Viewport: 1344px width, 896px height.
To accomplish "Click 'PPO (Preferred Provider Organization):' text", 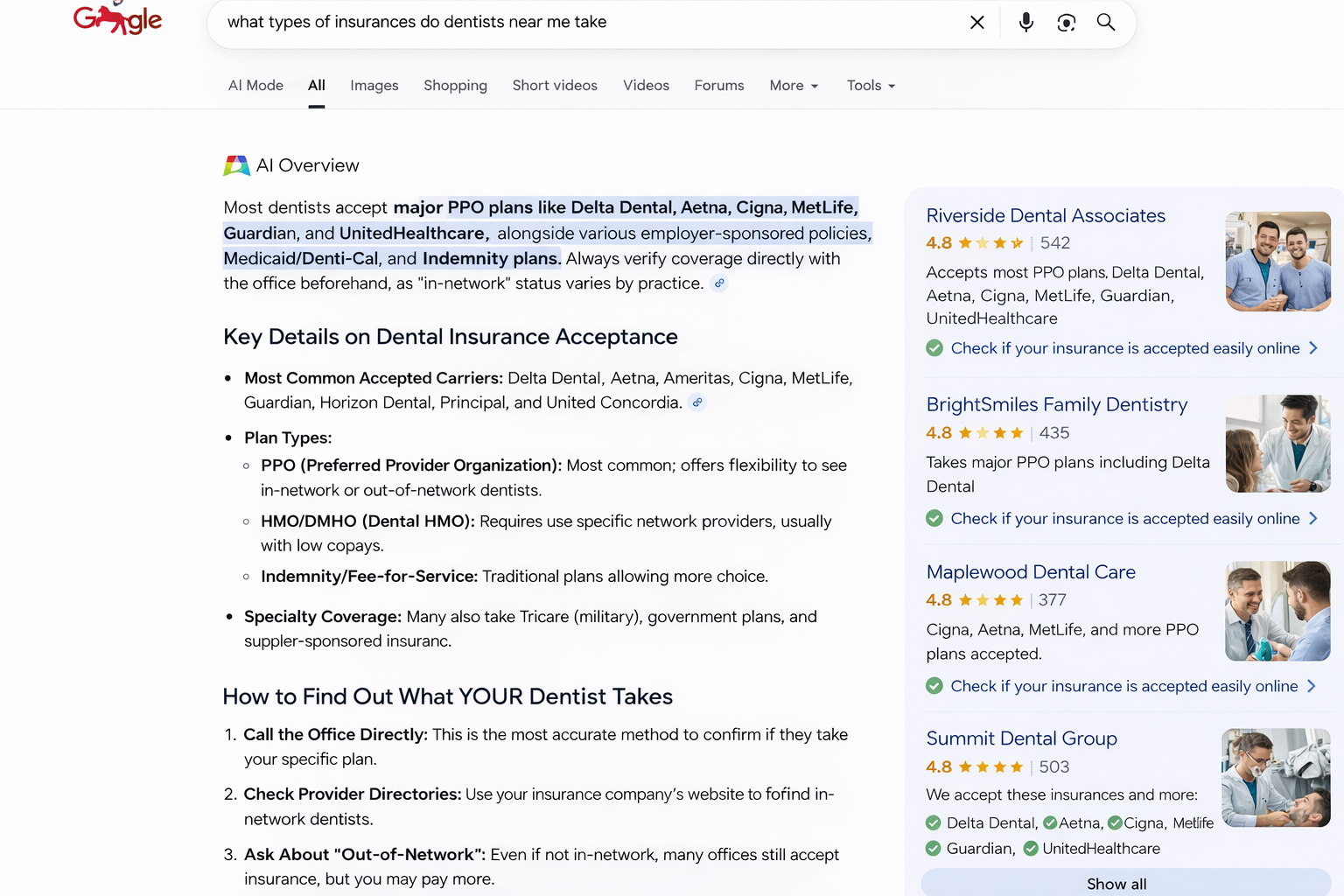I will pos(411,465).
